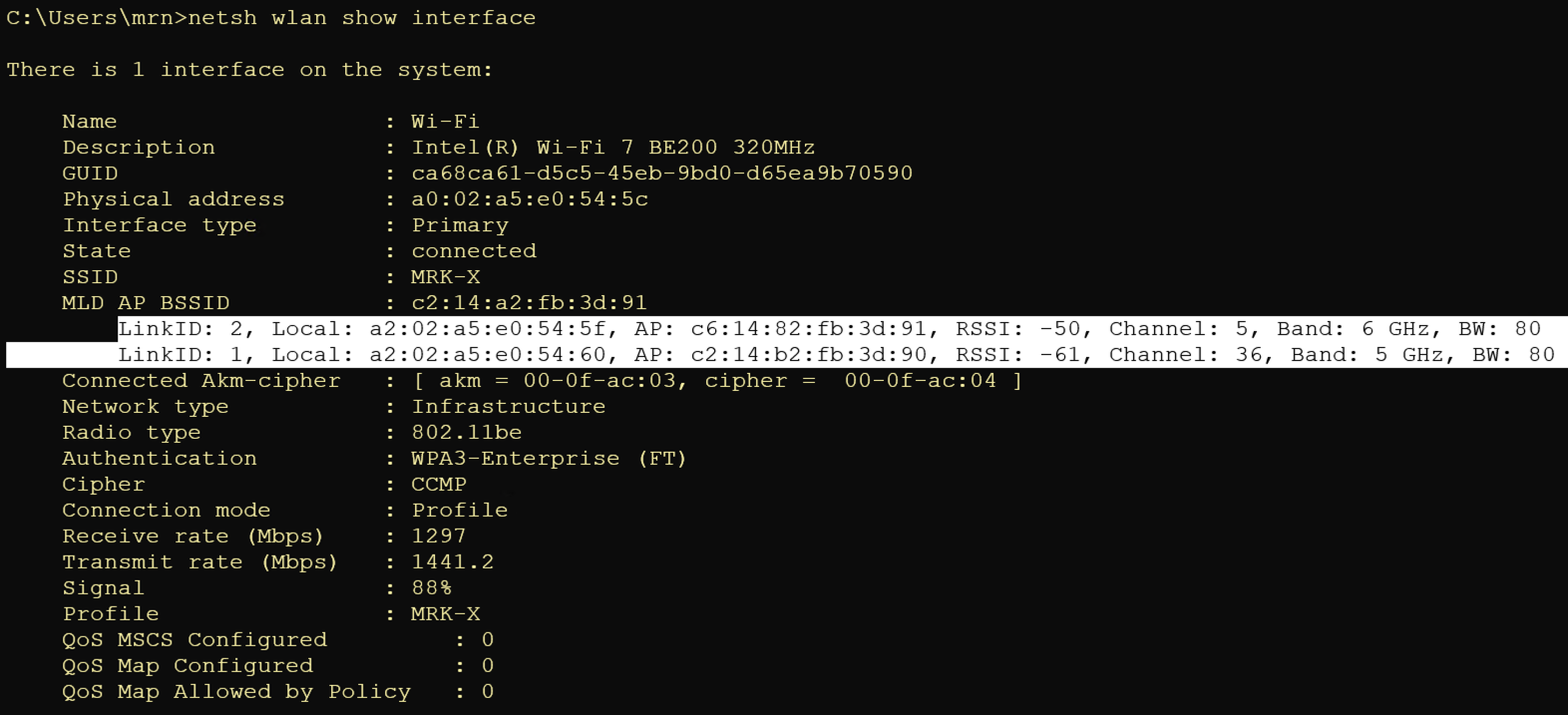Click the GUID value text
Screen dimensions: 1568x715
(661, 174)
